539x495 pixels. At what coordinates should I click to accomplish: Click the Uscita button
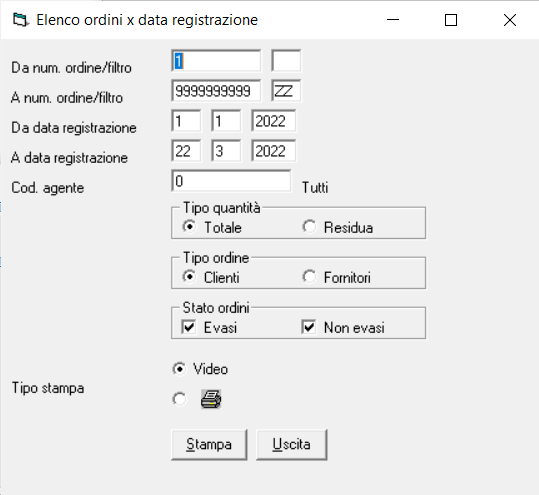tap(292, 444)
